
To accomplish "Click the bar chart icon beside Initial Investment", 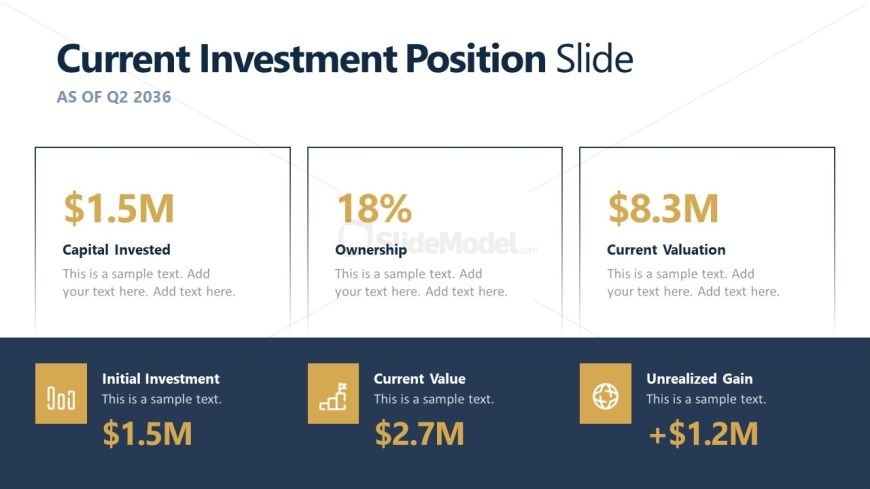I will (61, 394).
